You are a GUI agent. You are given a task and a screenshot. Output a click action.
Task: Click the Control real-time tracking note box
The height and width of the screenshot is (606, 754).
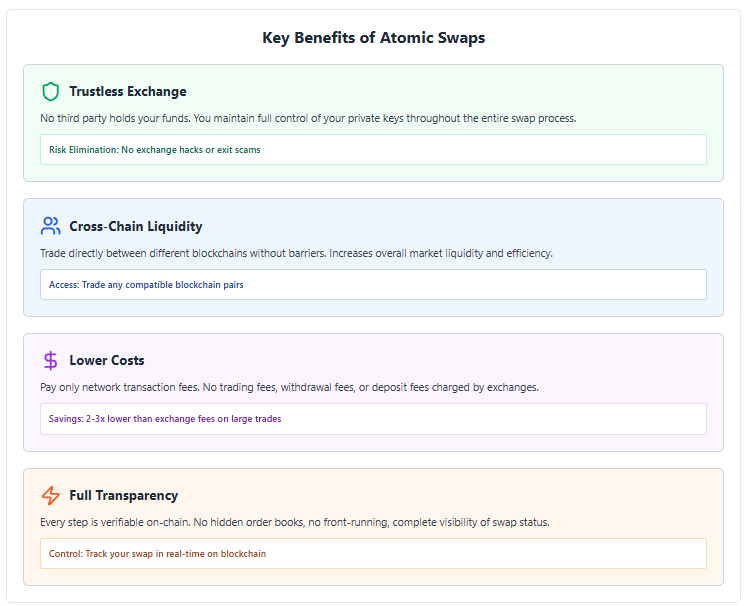373,554
